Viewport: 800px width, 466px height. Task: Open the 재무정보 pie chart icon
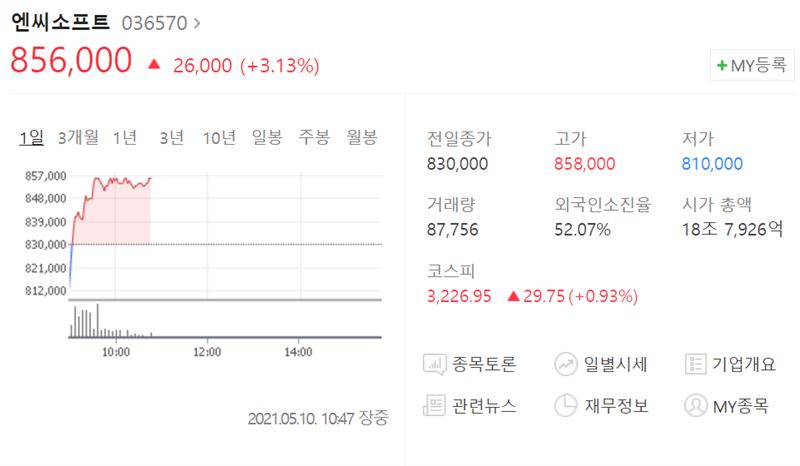566,406
